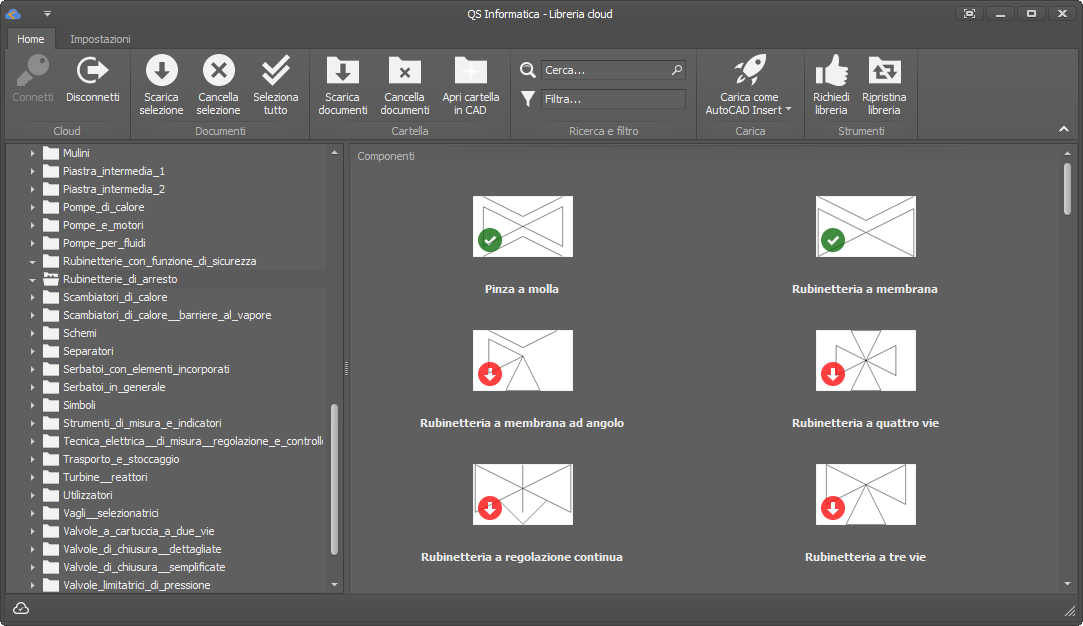This screenshot has height=626, width=1083.
Task: Click the Disconnetti icon in Cloud group
Action: [x=92, y=71]
